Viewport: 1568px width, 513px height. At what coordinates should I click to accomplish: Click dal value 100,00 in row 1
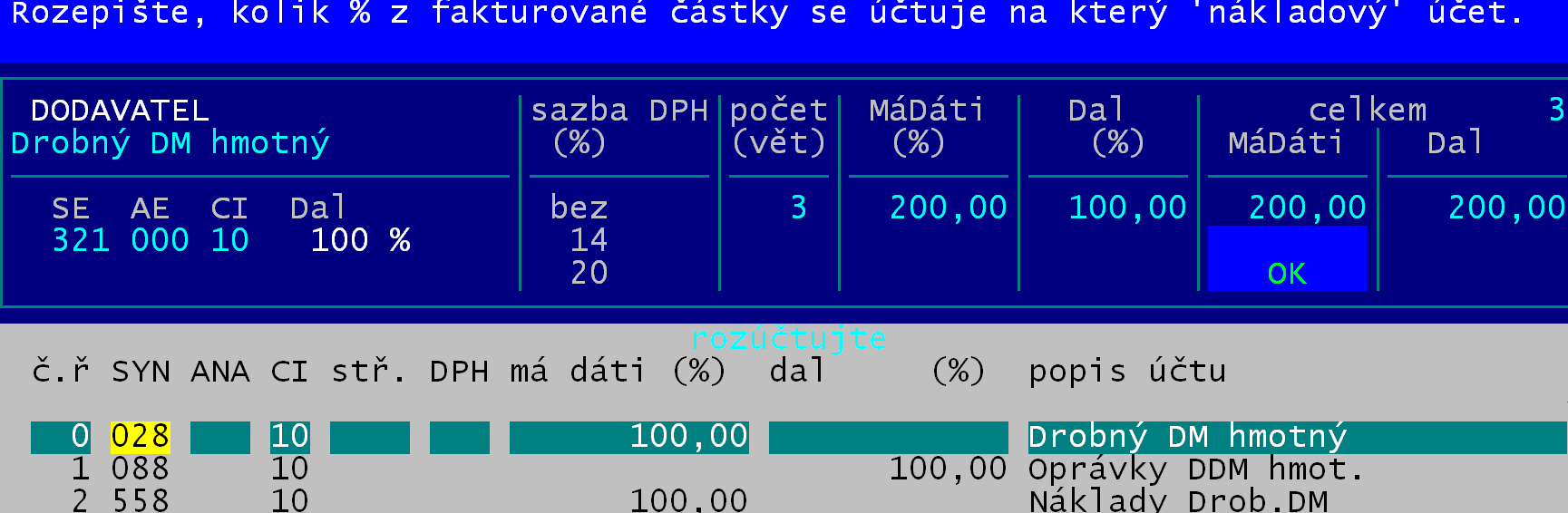[x=948, y=469]
